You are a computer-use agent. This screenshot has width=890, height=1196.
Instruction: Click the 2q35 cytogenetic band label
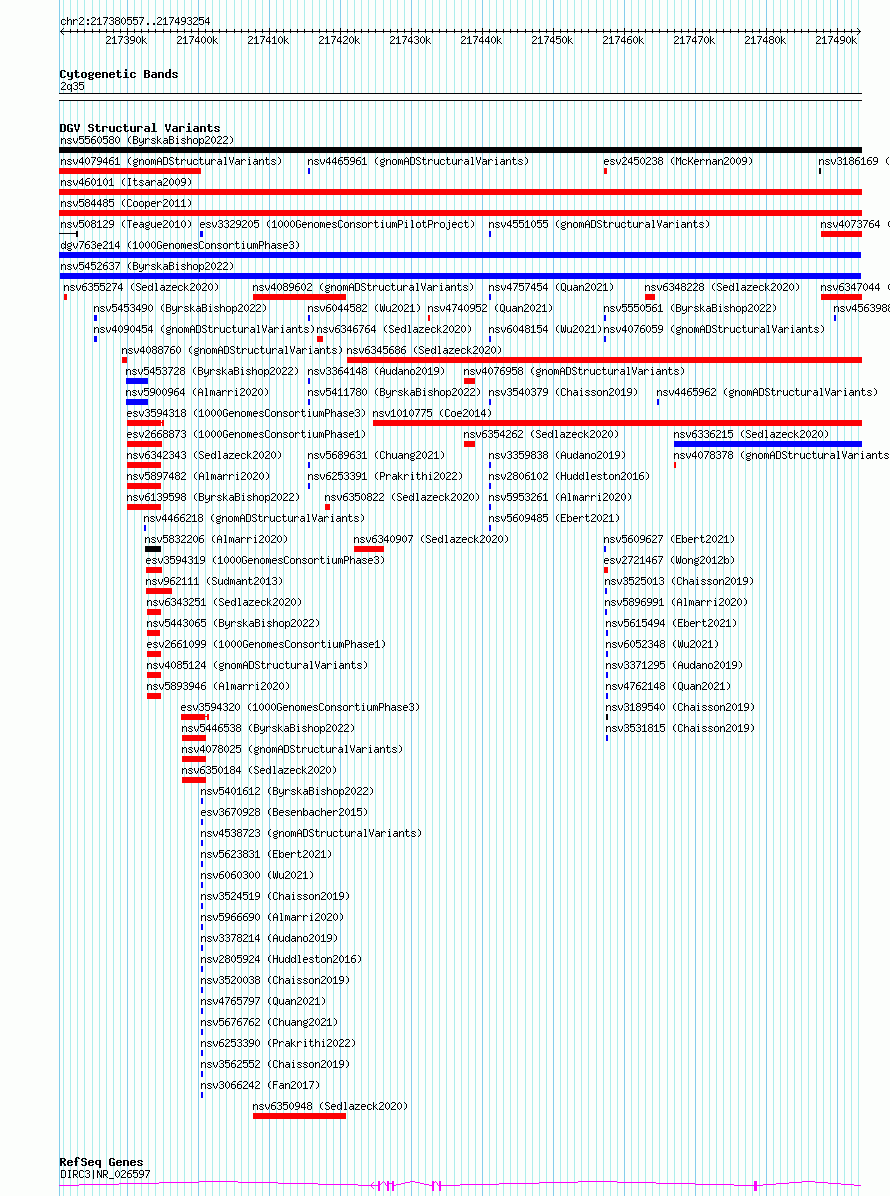tap(72, 86)
